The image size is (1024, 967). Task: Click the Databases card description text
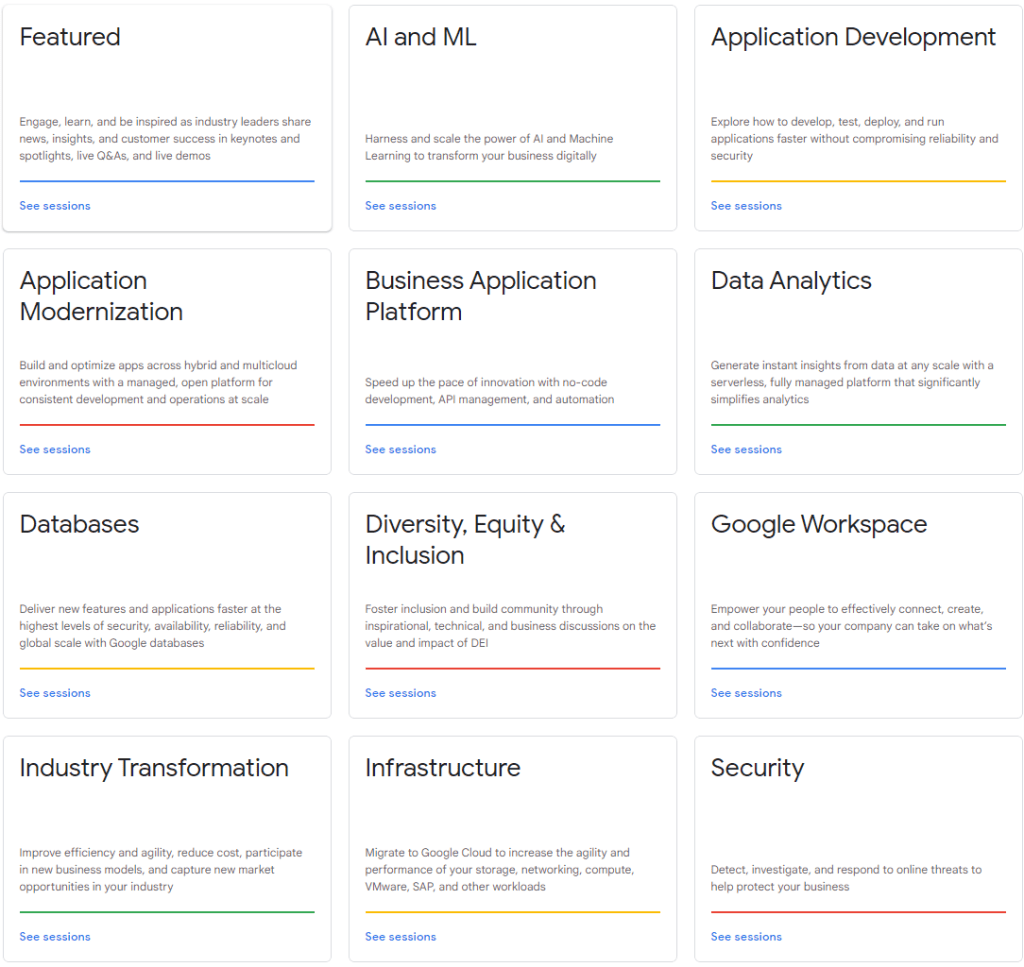point(152,626)
